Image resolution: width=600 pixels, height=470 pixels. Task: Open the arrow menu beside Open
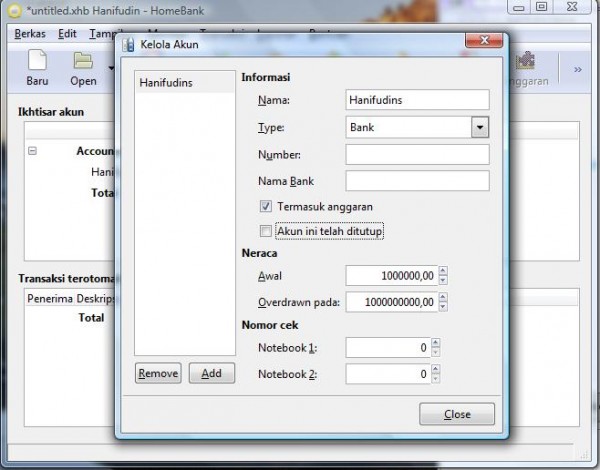coord(111,69)
